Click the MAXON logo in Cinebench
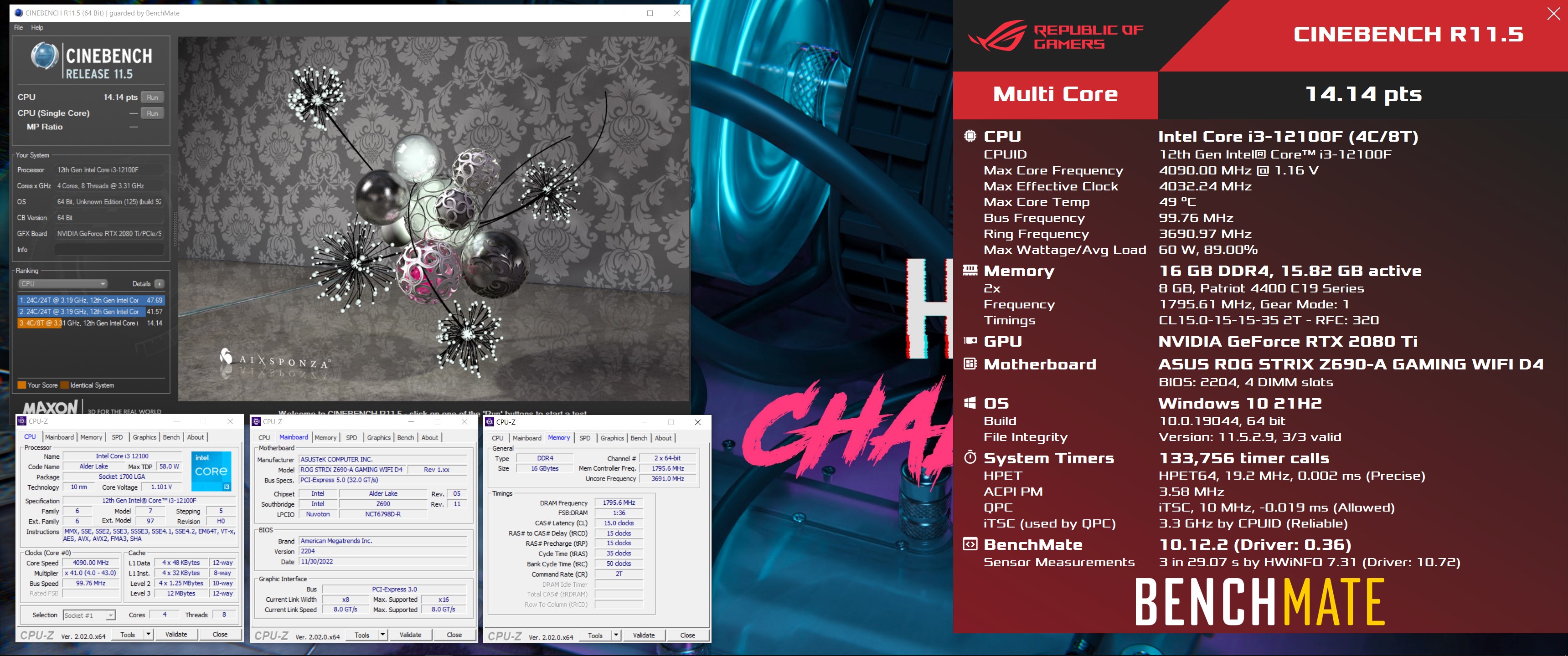Screen dimensions: 1568x656 coord(50,407)
